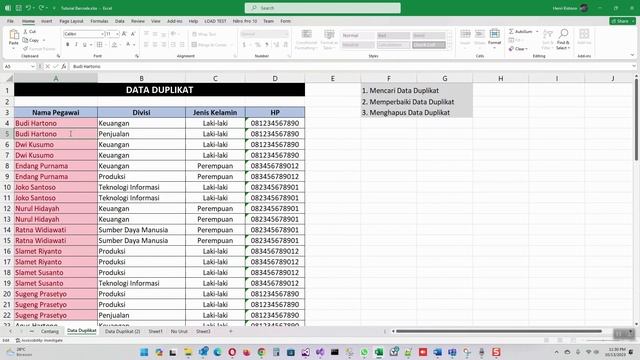The width and height of the screenshot is (640, 360).
Task: Click the Sort & Filter icon
Action: click(548, 34)
